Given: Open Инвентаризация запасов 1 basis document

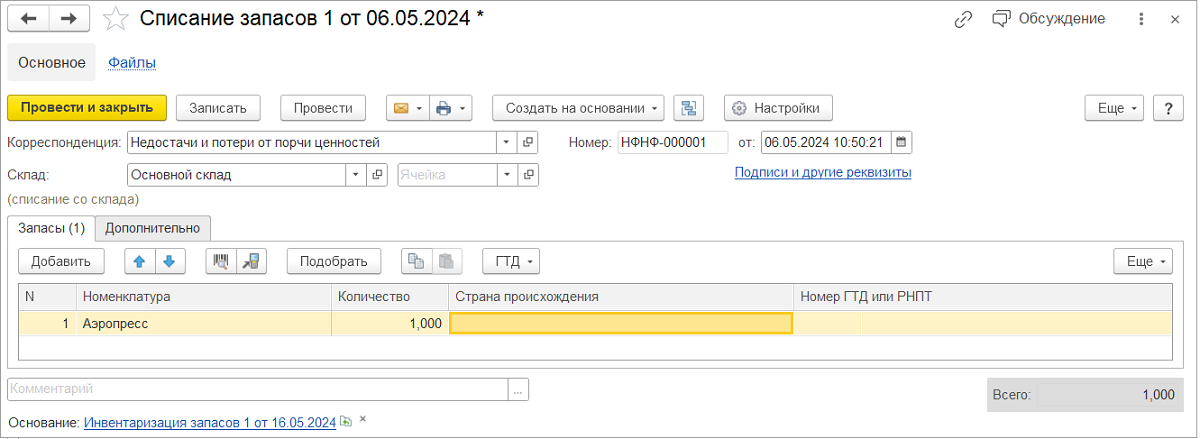Looking at the screenshot, I should pos(210,422).
